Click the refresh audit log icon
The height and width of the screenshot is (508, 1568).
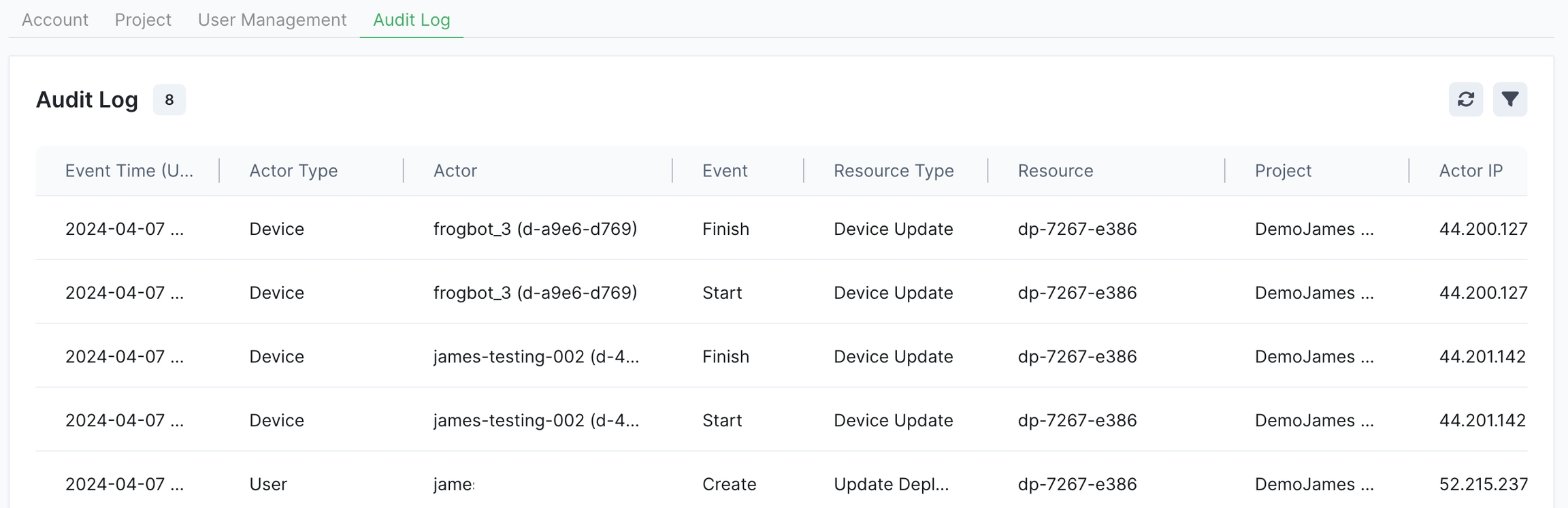pyautogui.click(x=1465, y=99)
